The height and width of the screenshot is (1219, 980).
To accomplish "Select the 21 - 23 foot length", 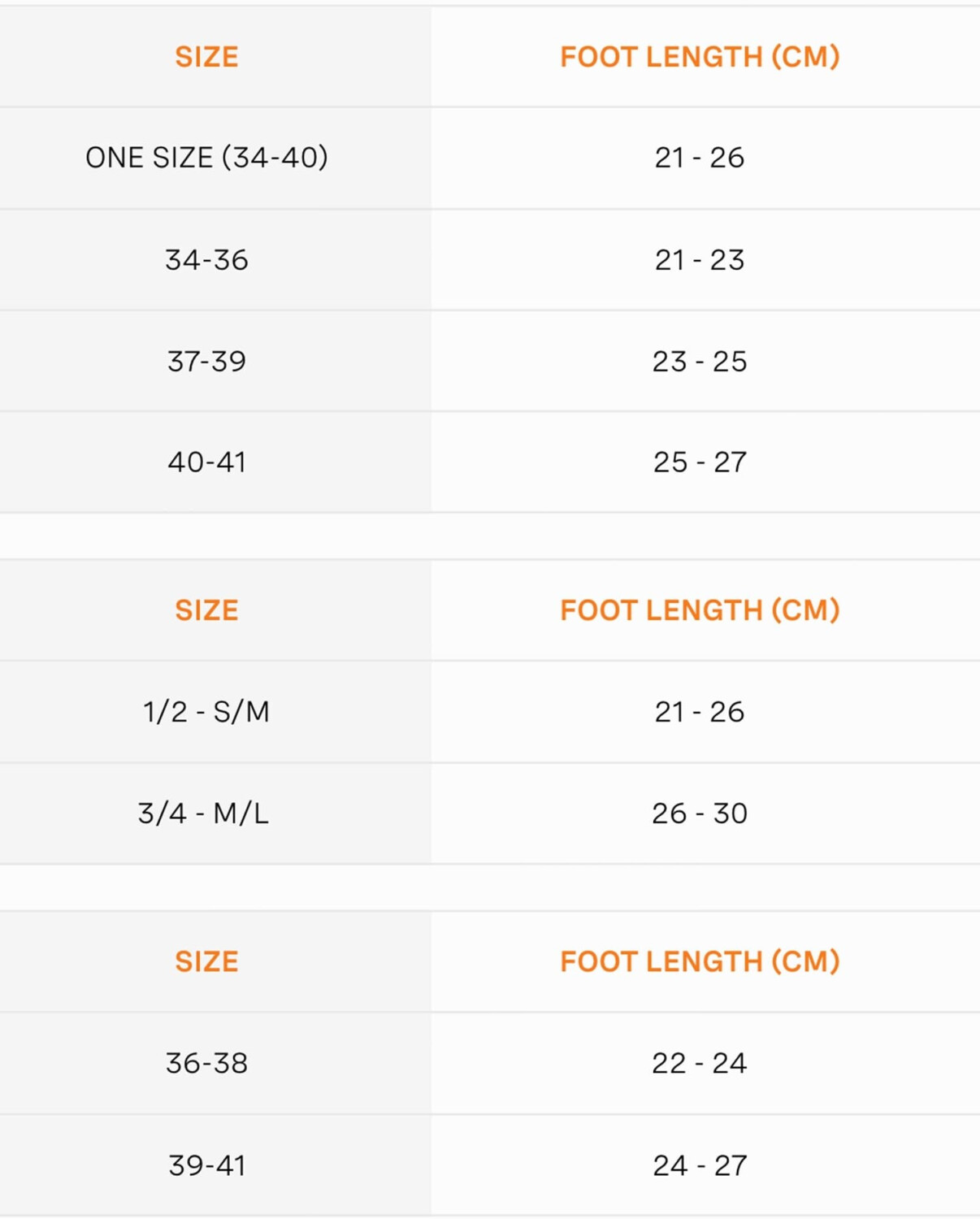I will (699, 260).
